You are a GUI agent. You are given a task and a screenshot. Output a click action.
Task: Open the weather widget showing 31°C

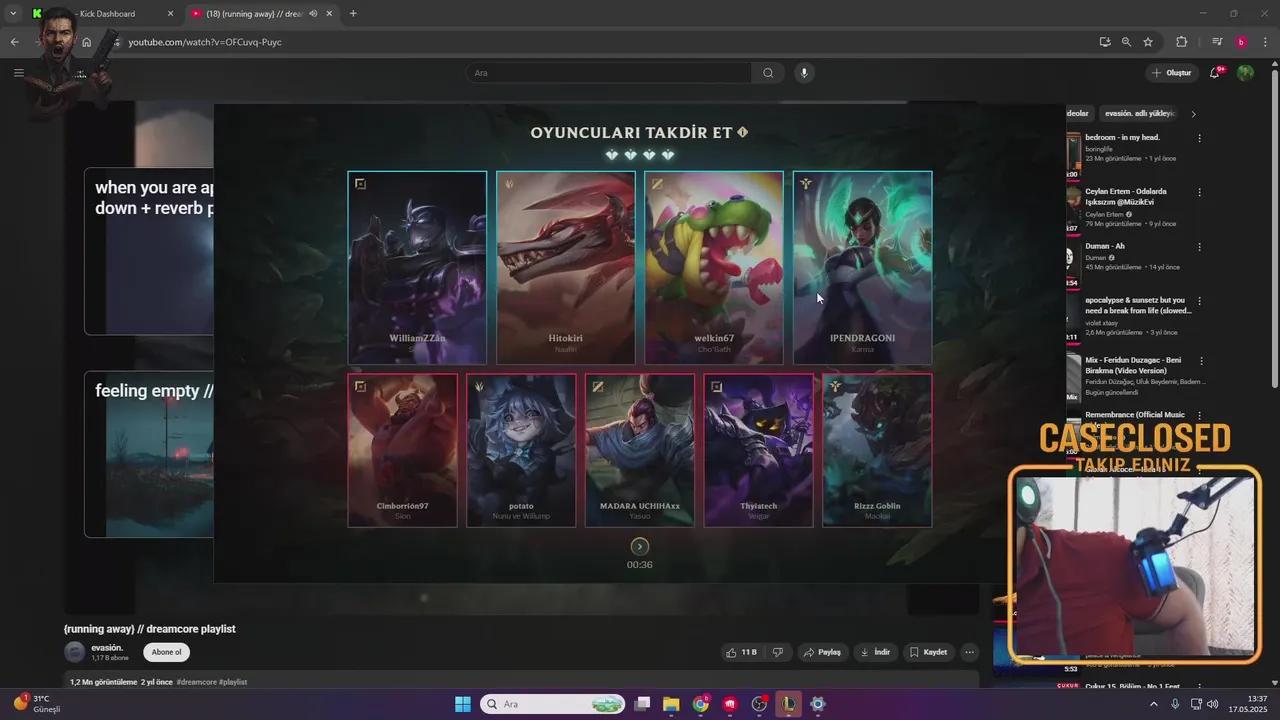[x=37, y=704]
